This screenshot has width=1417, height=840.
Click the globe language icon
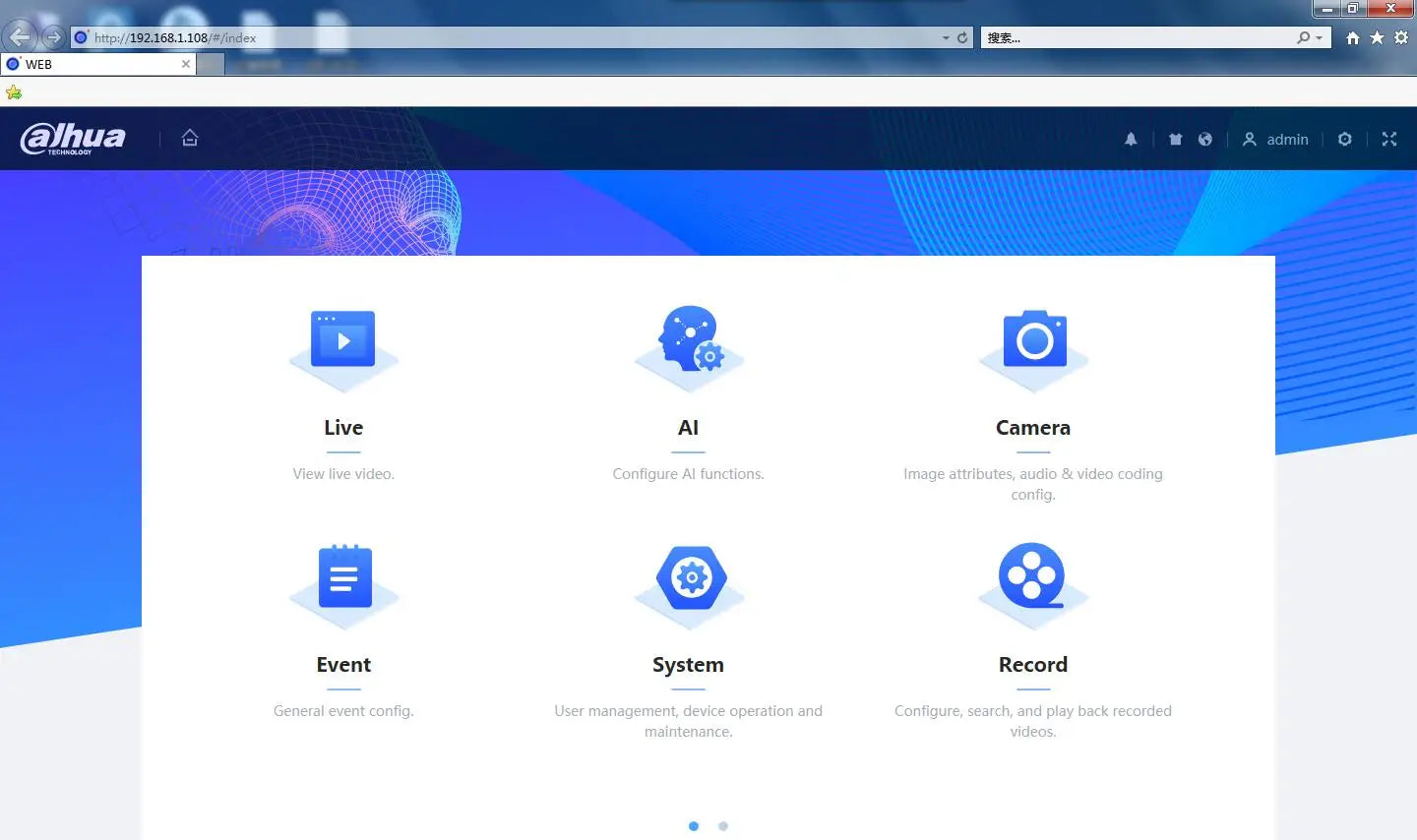pos(1204,140)
